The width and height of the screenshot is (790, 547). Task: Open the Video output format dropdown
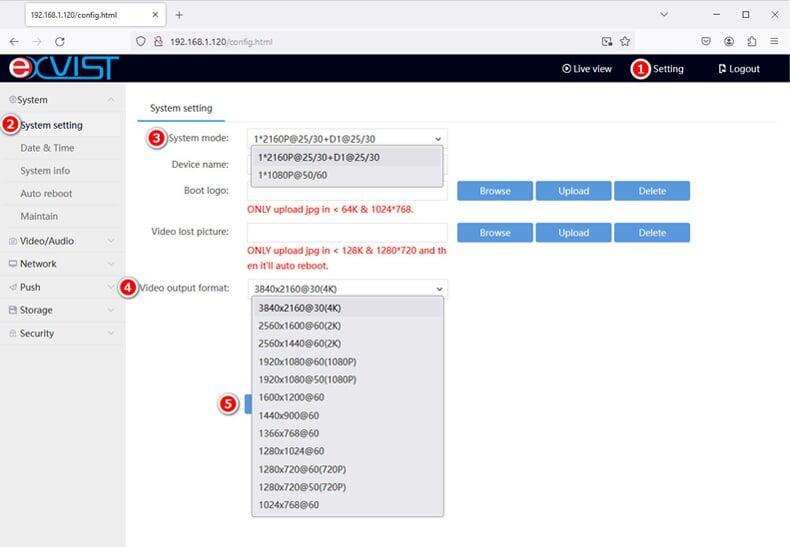point(347,288)
